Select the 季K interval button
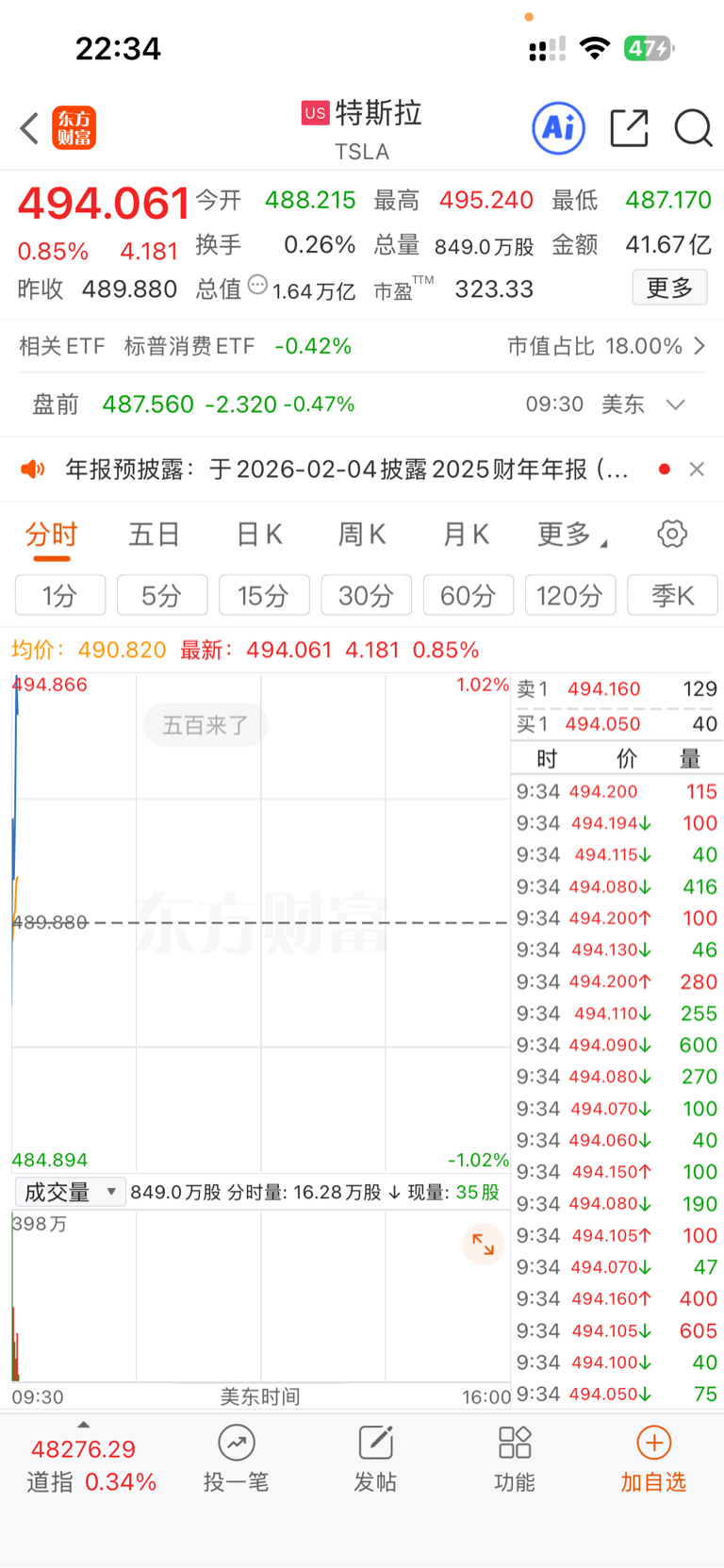Image resolution: width=724 pixels, height=1568 pixels. pos(672,595)
